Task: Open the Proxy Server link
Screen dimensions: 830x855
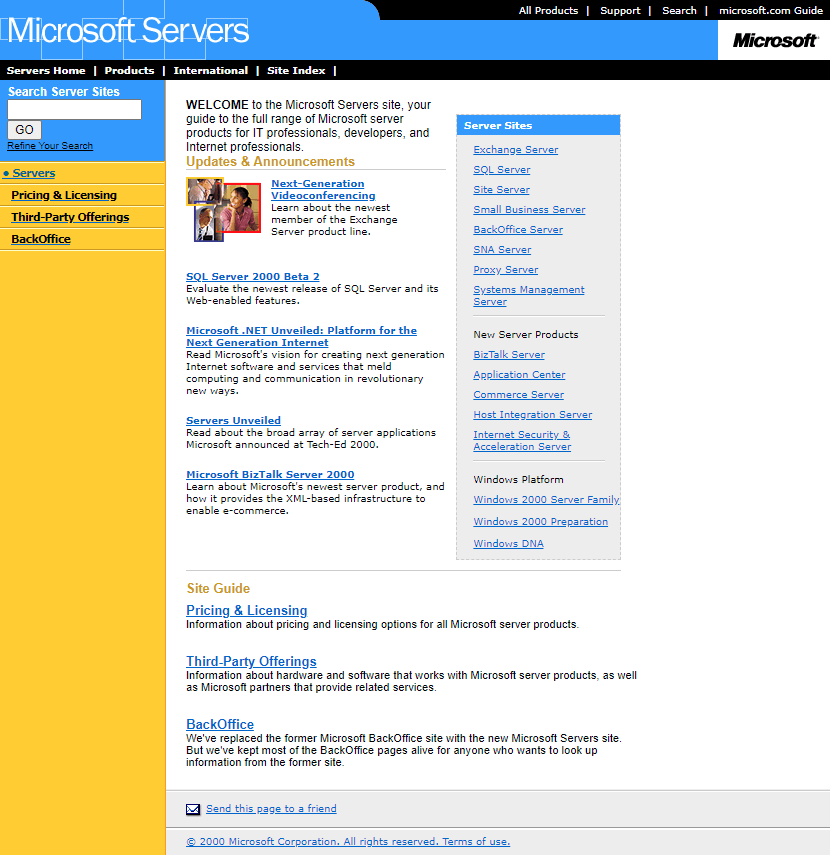Action: [x=506, y=270]
